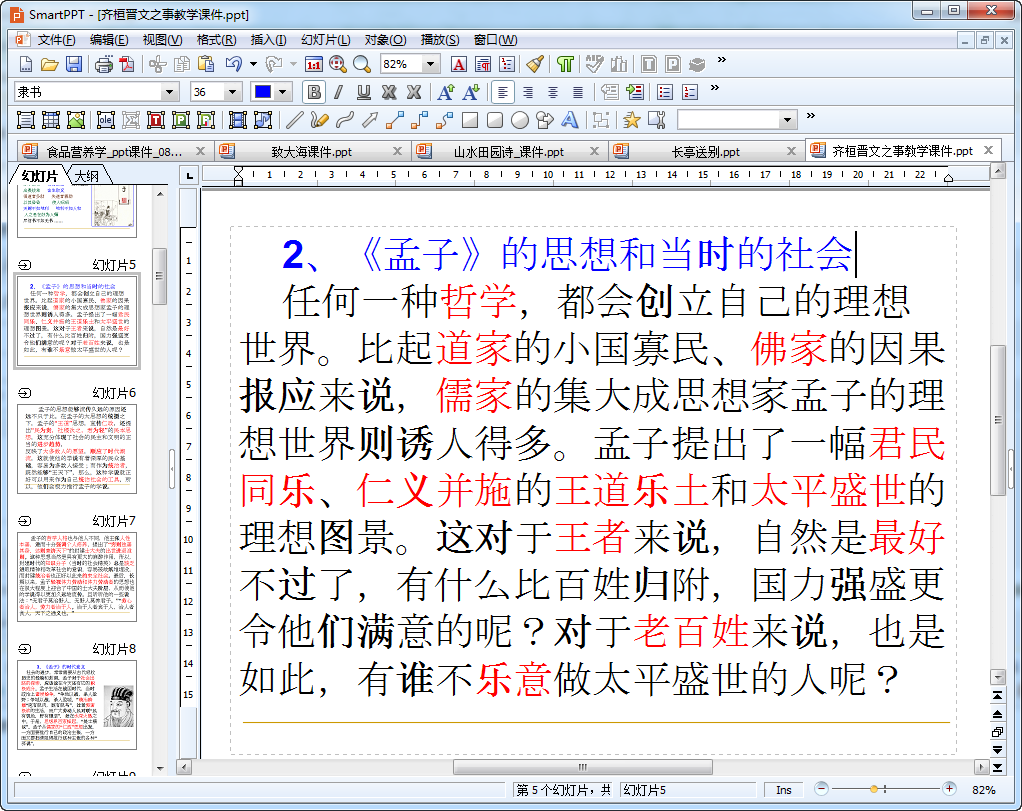Click the blue font color swatch
Viewport: 1022px width, 811px height.
(x=263, y=92)
